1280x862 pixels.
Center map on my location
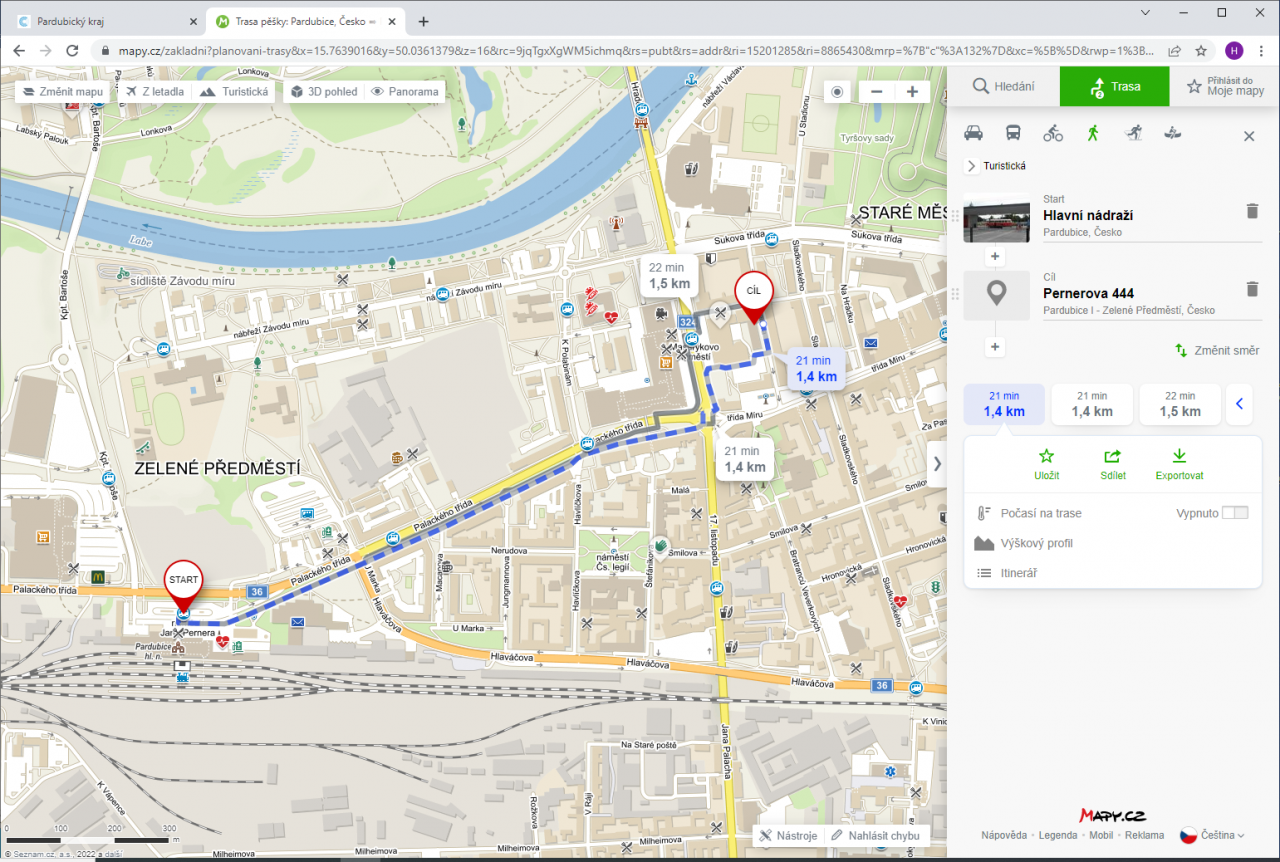[x=838, y=92]
